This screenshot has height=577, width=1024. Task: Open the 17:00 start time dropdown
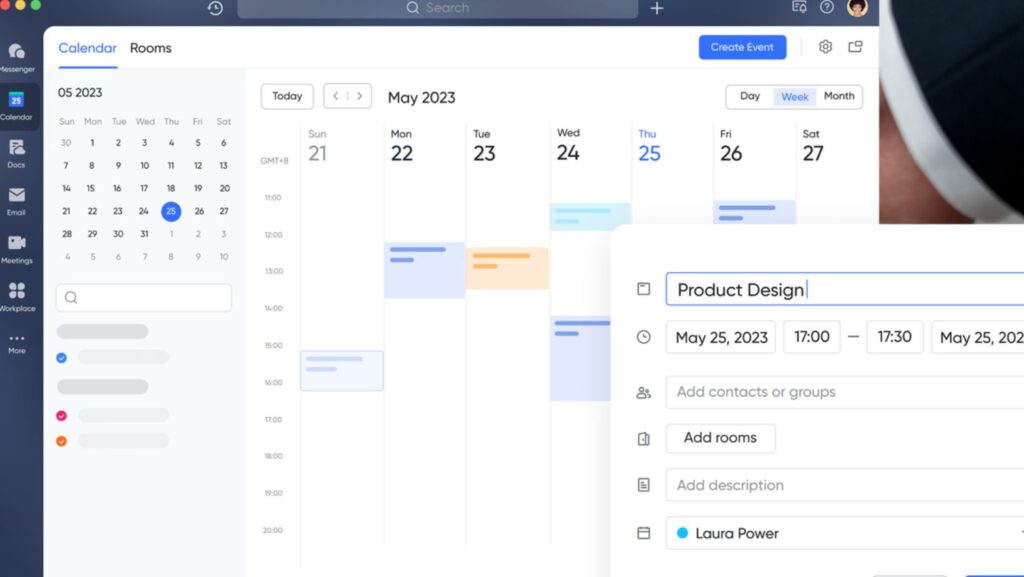[x=811, y=337]
